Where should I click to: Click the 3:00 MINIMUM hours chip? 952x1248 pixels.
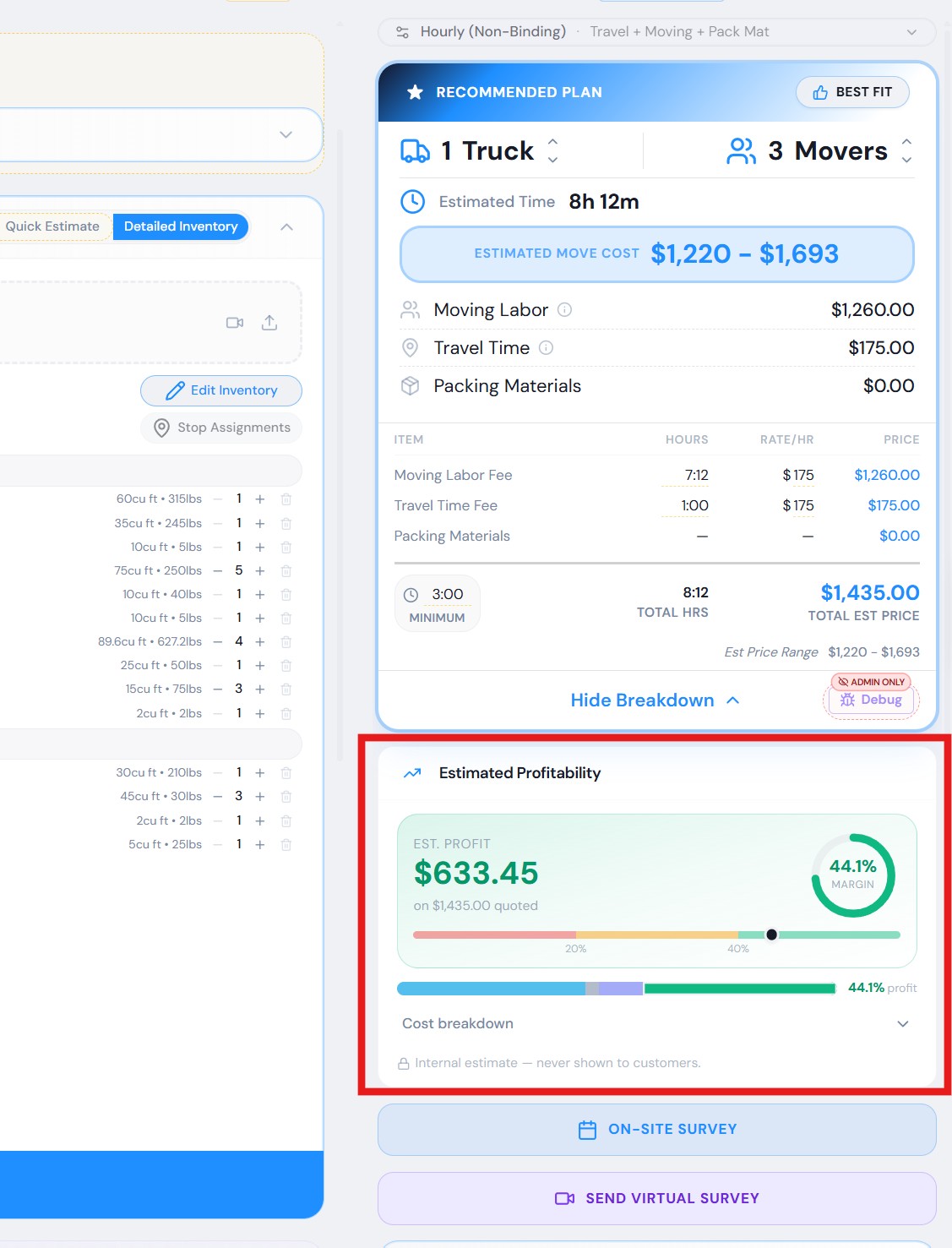point(438,604)
